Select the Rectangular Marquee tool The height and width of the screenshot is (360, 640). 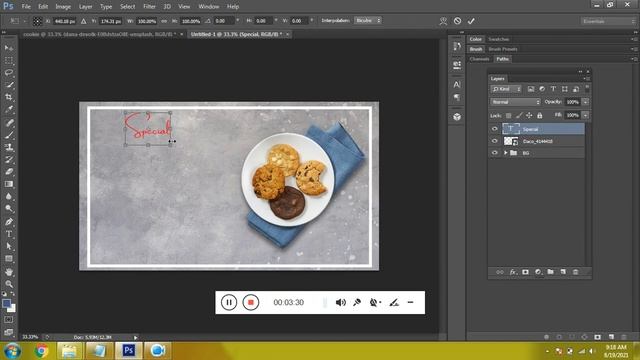9,60
